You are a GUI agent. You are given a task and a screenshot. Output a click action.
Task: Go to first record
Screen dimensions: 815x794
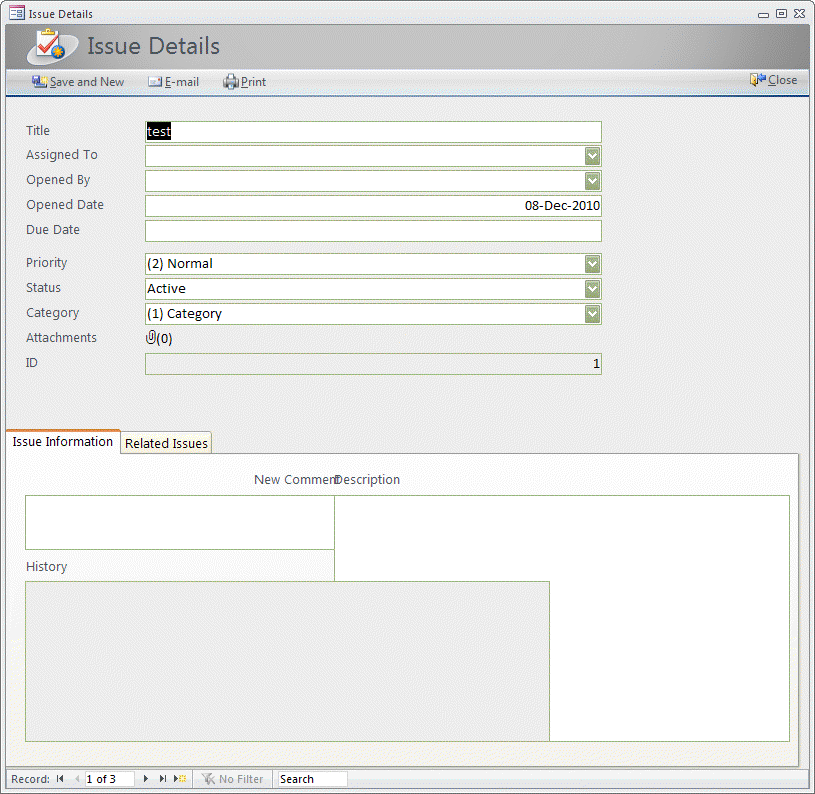point(60,778)
